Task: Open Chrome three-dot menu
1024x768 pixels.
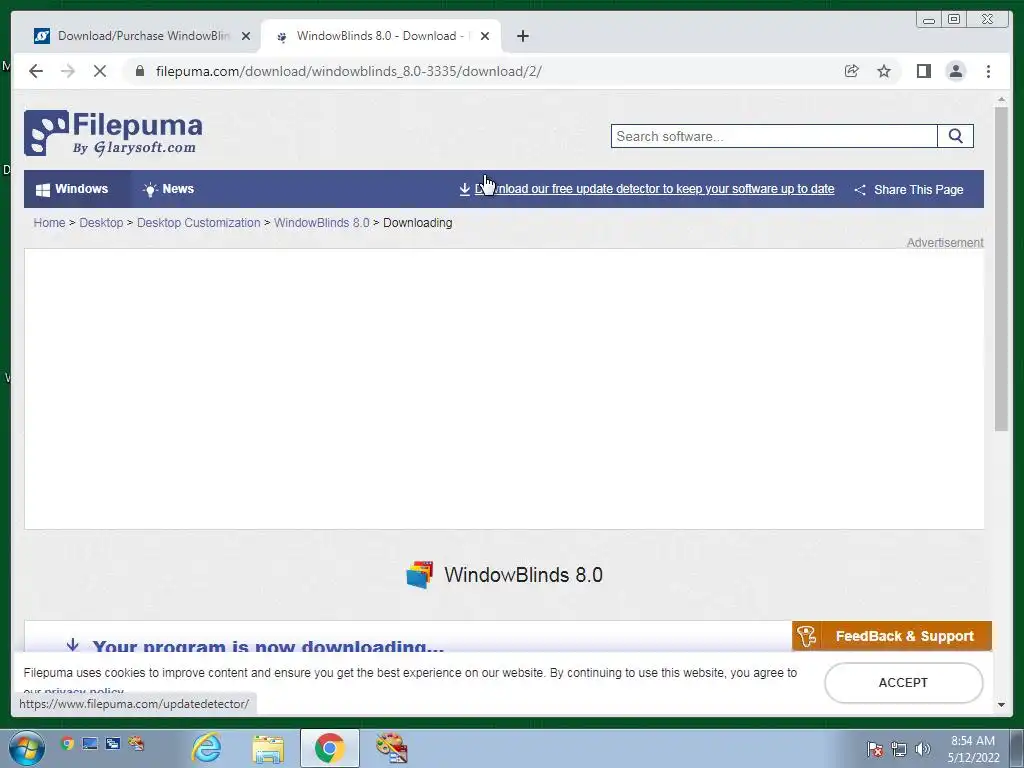Action: point(988,71)
